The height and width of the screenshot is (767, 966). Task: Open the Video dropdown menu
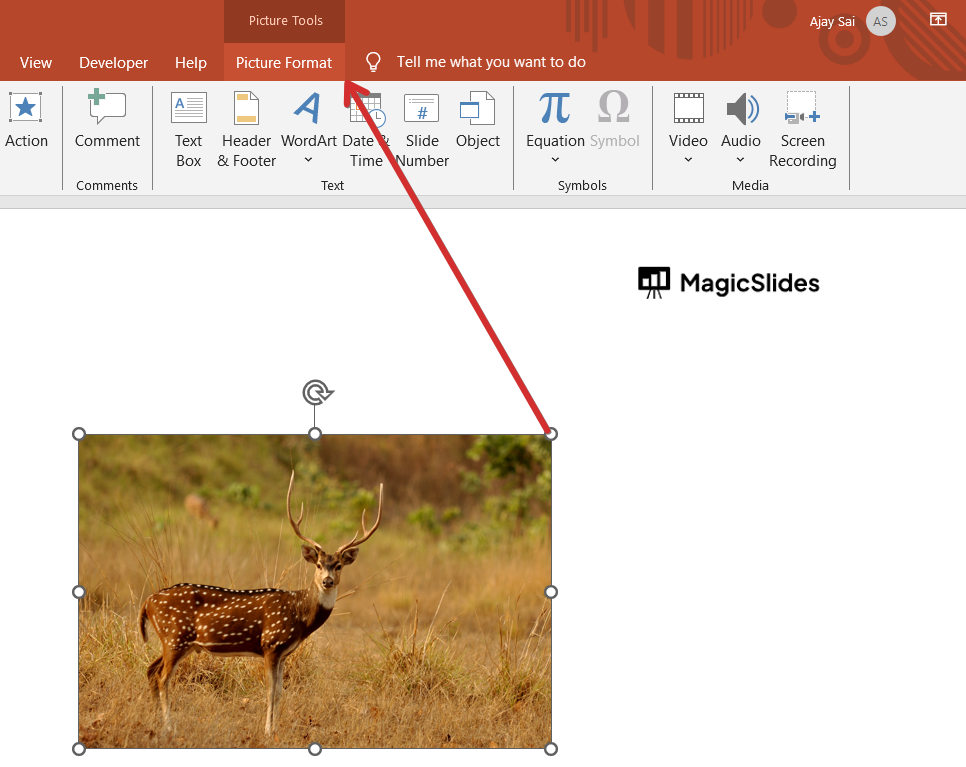[688, 160]
